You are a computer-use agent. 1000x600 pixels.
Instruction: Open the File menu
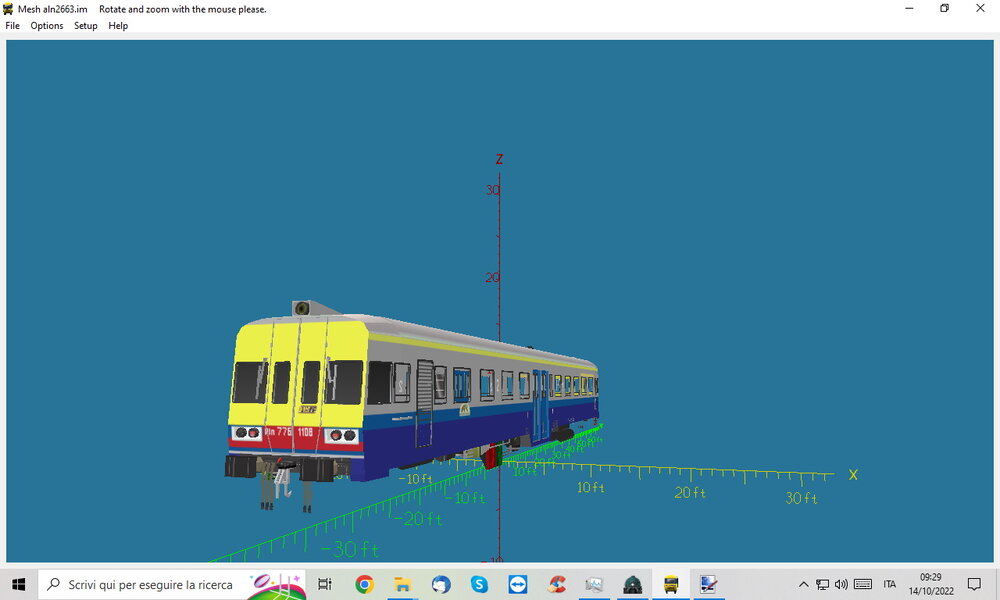pyautogui.click(x=12, y=26)
